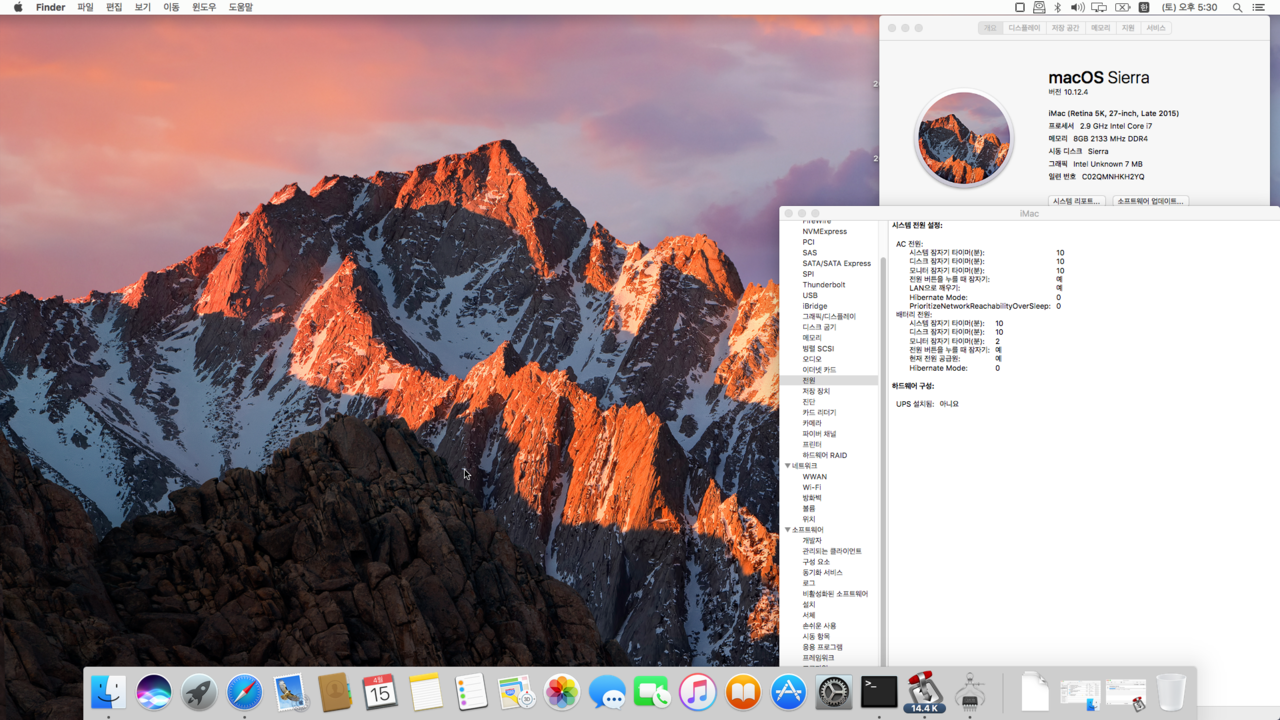Click 소프트웨어 업데이트... button
The image size is (1280, 720).
pos(1150,201)
